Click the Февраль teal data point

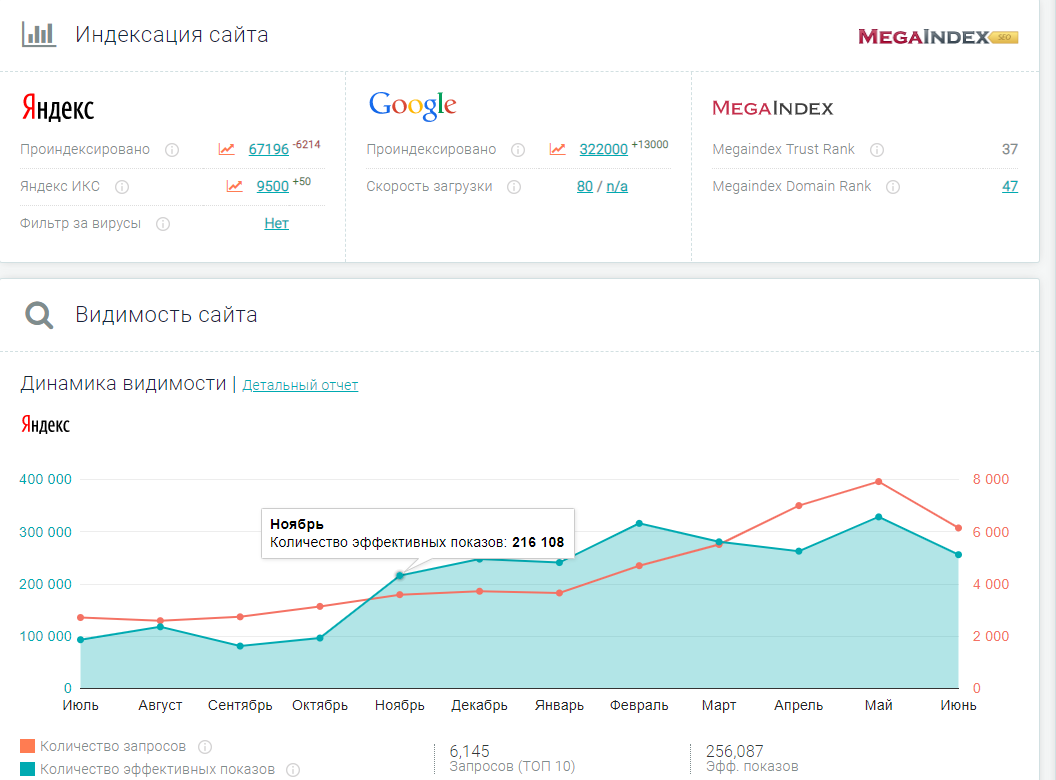(x=639, y=523)
